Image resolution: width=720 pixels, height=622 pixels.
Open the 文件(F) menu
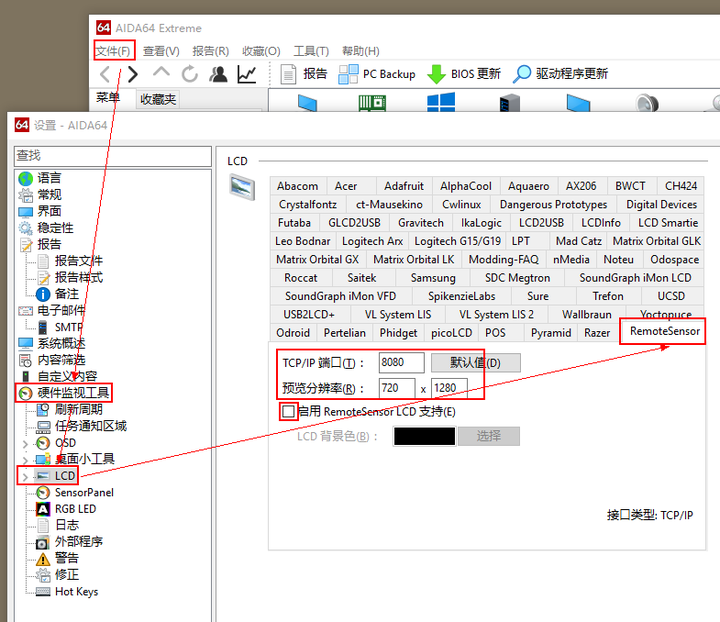click(x=112, y=51)
